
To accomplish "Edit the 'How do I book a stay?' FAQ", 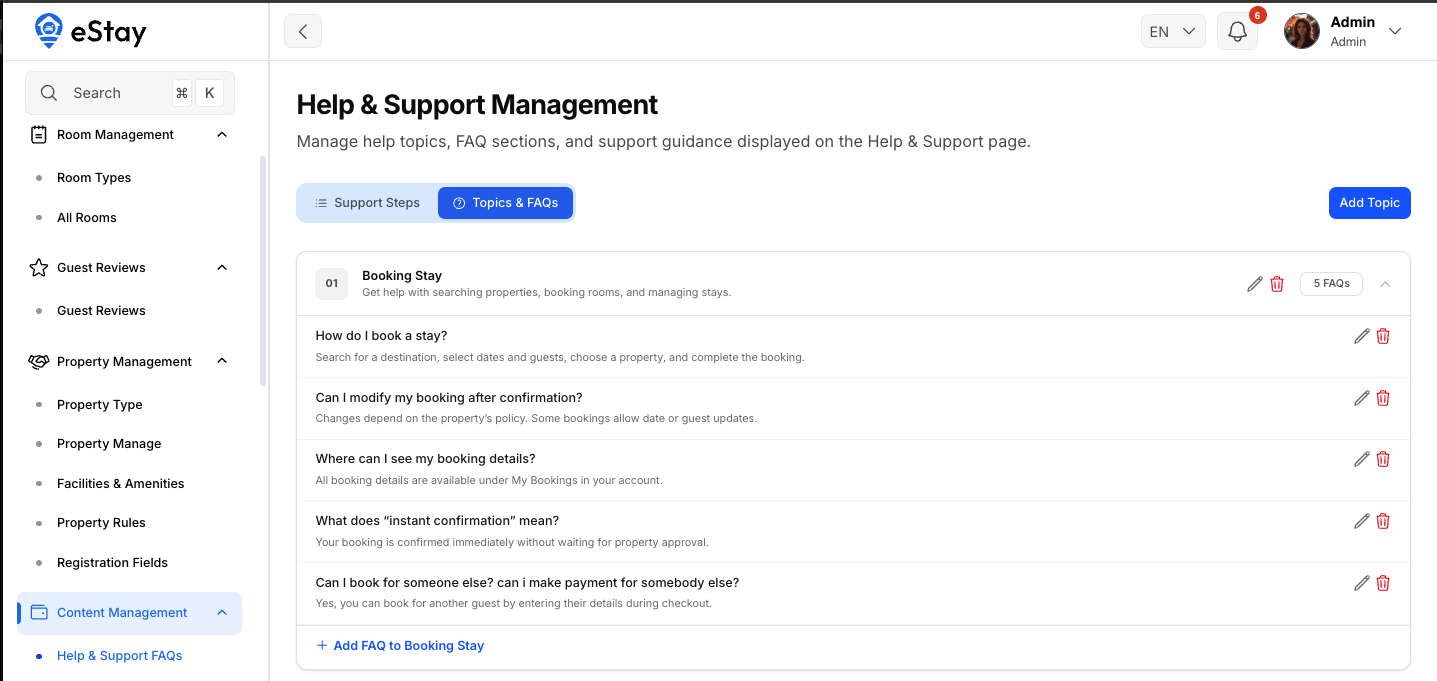I will [1361, 336].
